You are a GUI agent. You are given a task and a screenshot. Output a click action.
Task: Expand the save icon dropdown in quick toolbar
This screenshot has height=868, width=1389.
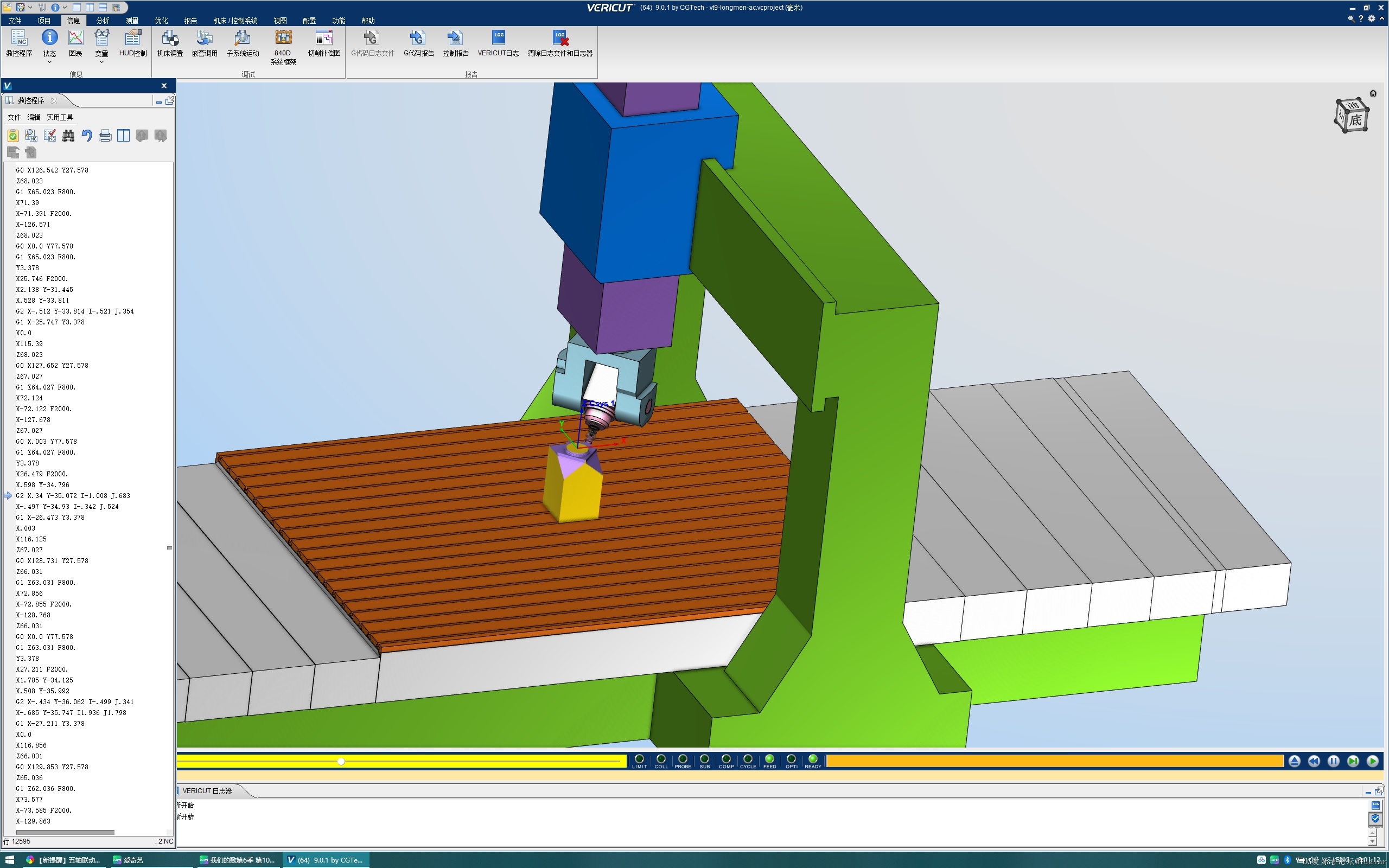pyautogui.click(x=30, y=8)
